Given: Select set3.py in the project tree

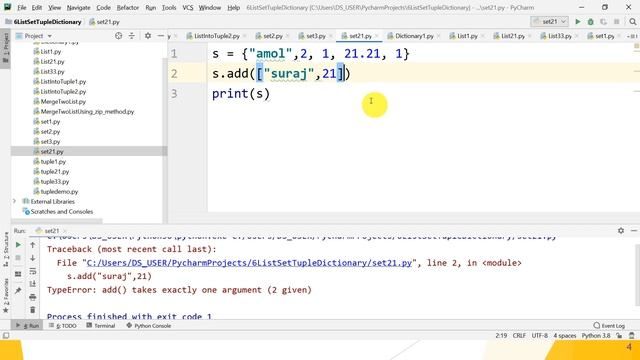Looking at the screenshot, I should coord(50,142).
